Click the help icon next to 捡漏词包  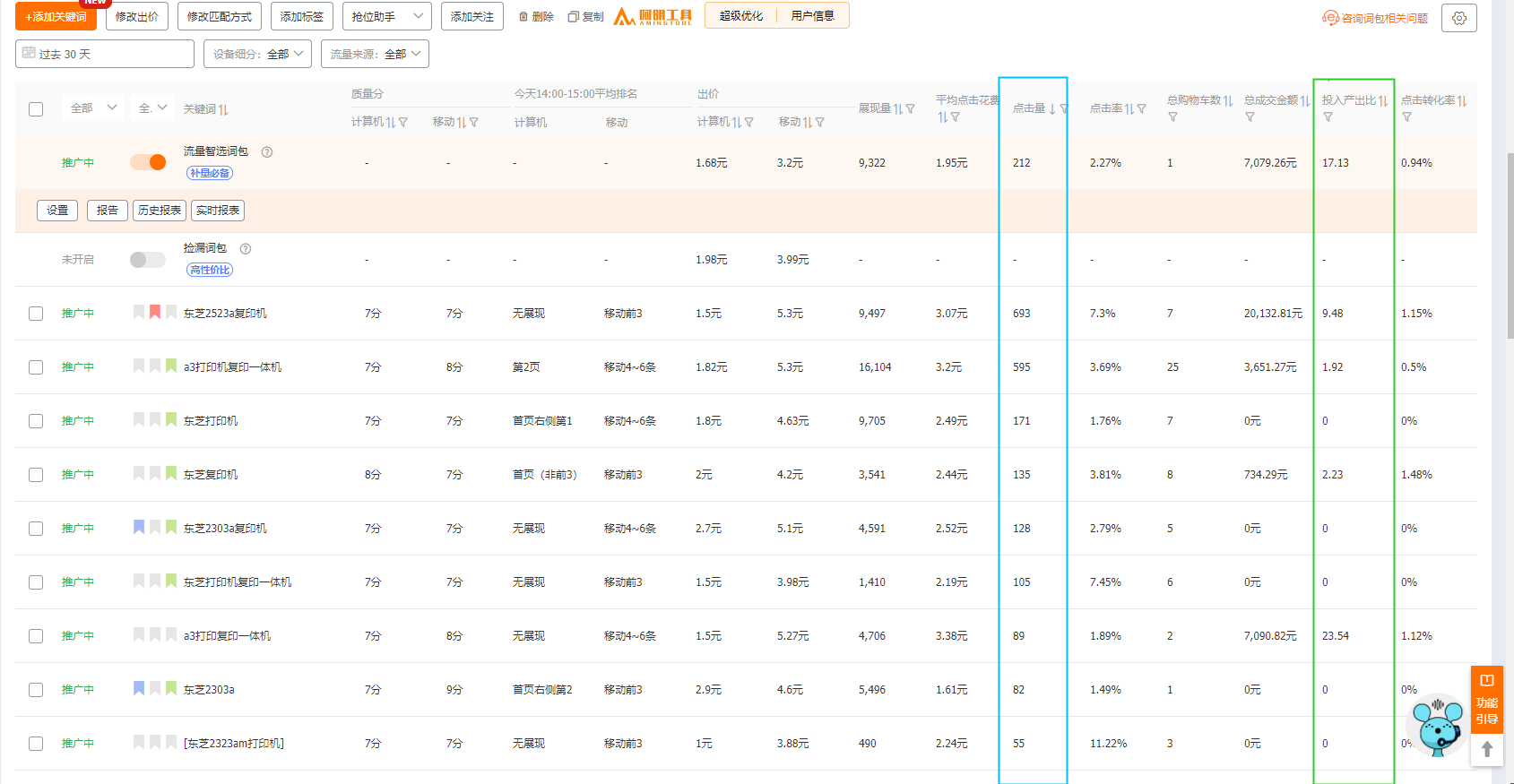click(x=246, y=248)
